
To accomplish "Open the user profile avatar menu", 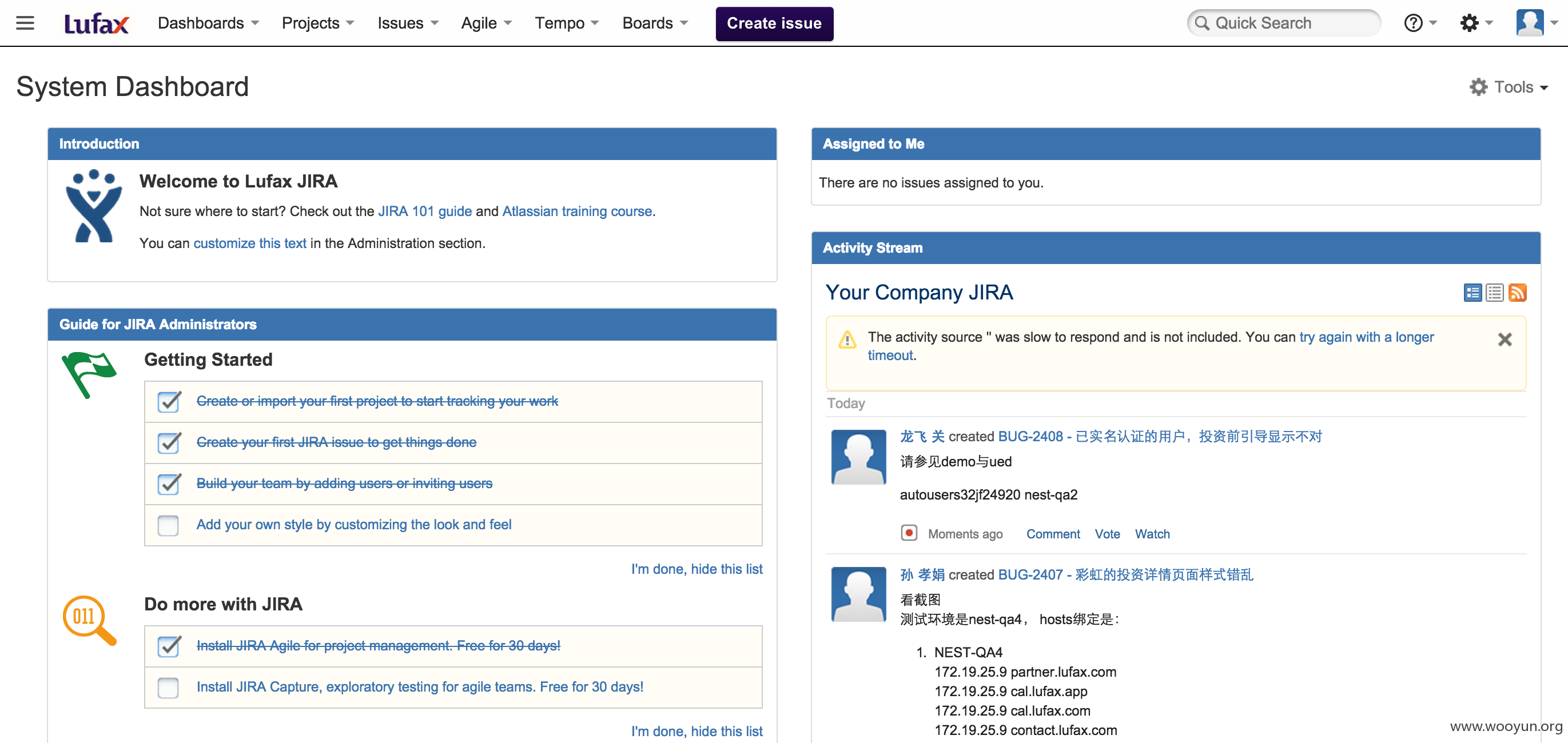I will (x=1537, y=23).
